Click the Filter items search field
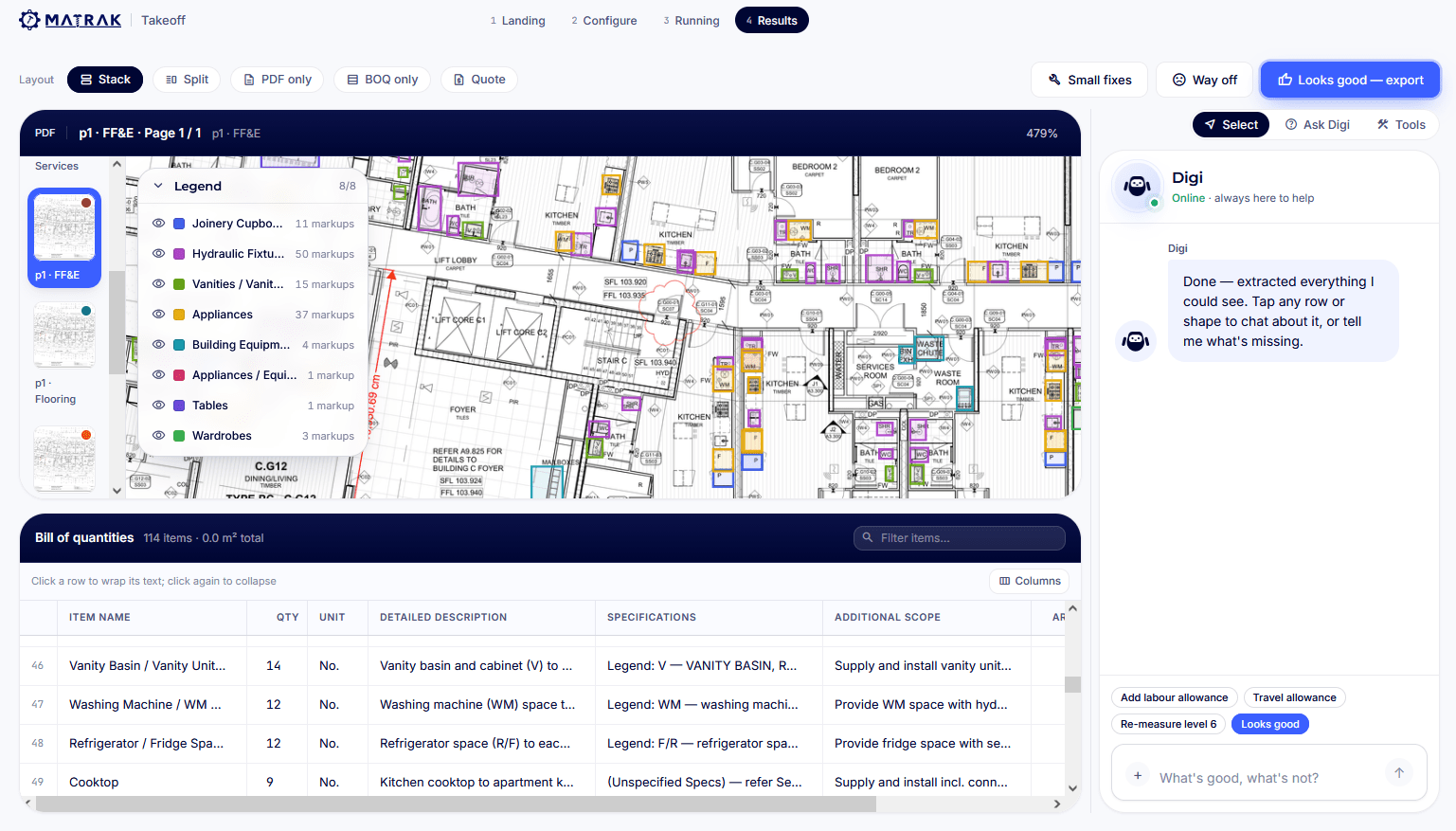Viewport: 1456px width, 831px height. click(959, 538)
